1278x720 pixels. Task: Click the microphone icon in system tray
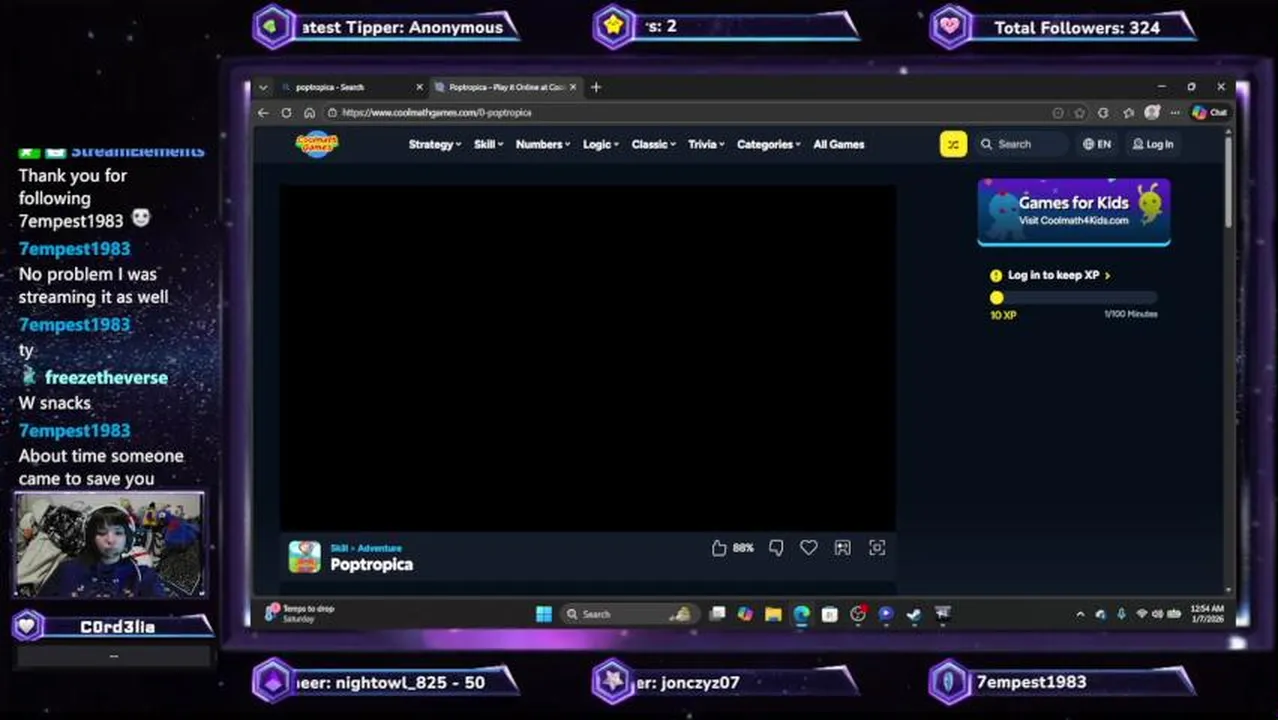click(1121, 614)
